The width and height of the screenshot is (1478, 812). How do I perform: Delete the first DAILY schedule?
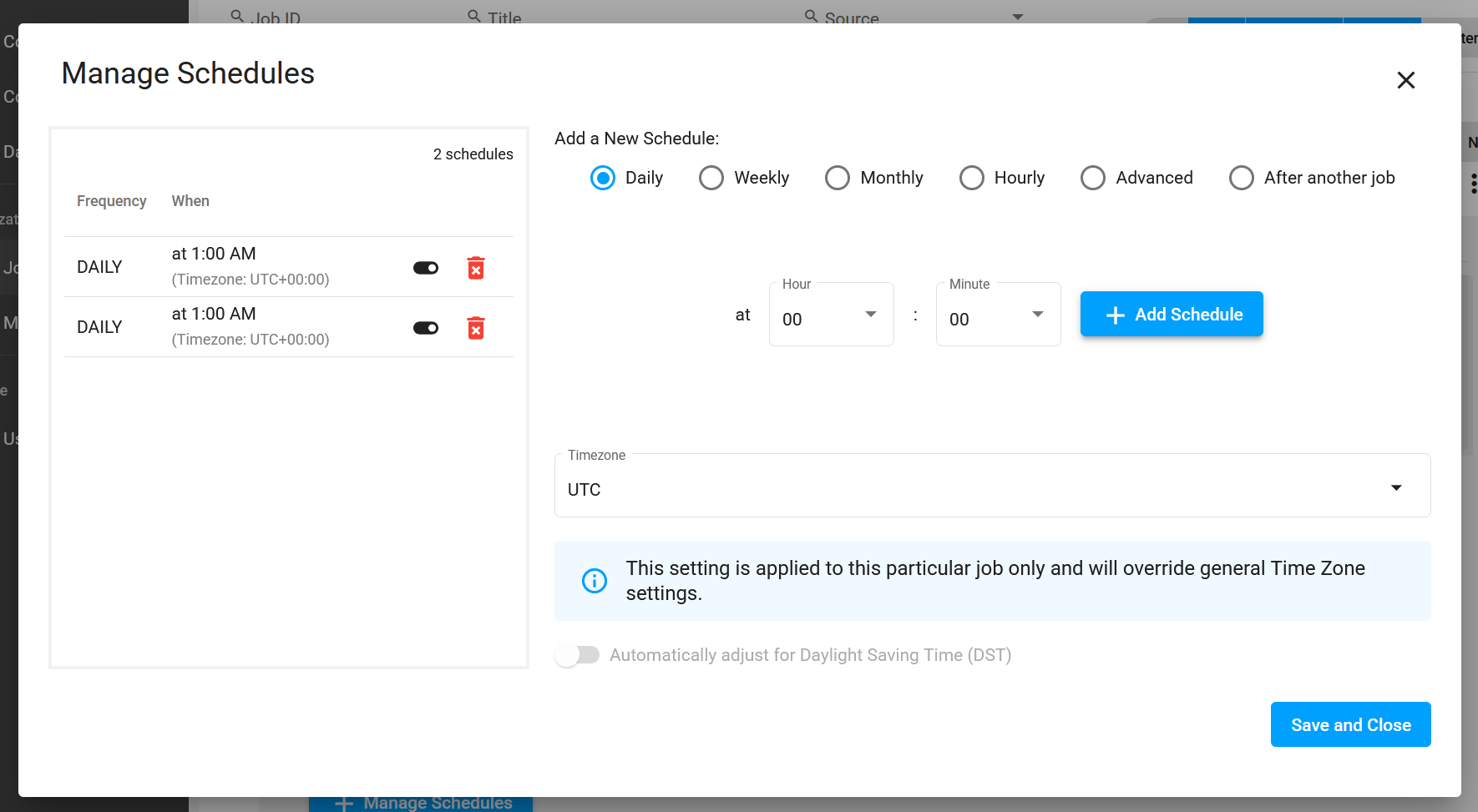(475, 268)
